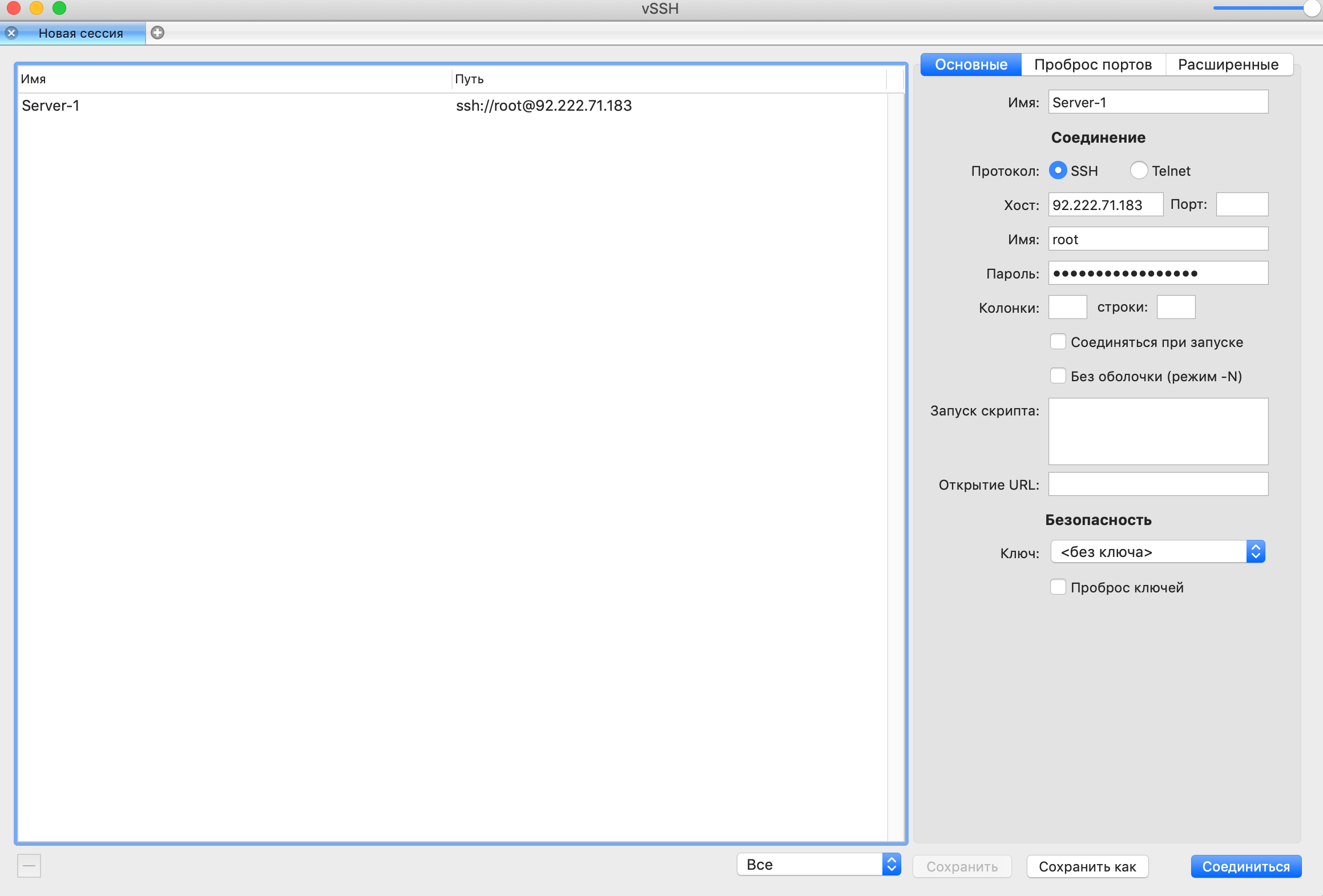This screenshot has height=896, width=1323.
Task: Open the Ключ dropdown
Action: [x=1157, y=552]
